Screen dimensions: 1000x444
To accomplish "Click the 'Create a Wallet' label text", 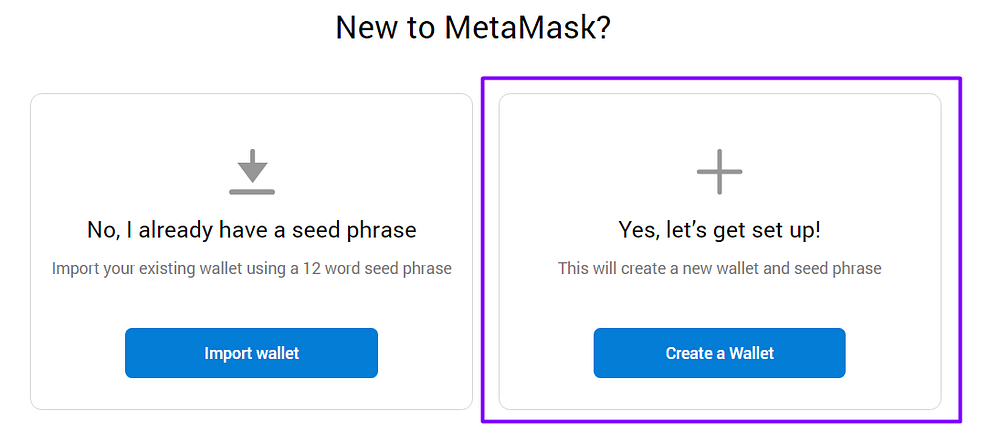I will coord(719,353).
